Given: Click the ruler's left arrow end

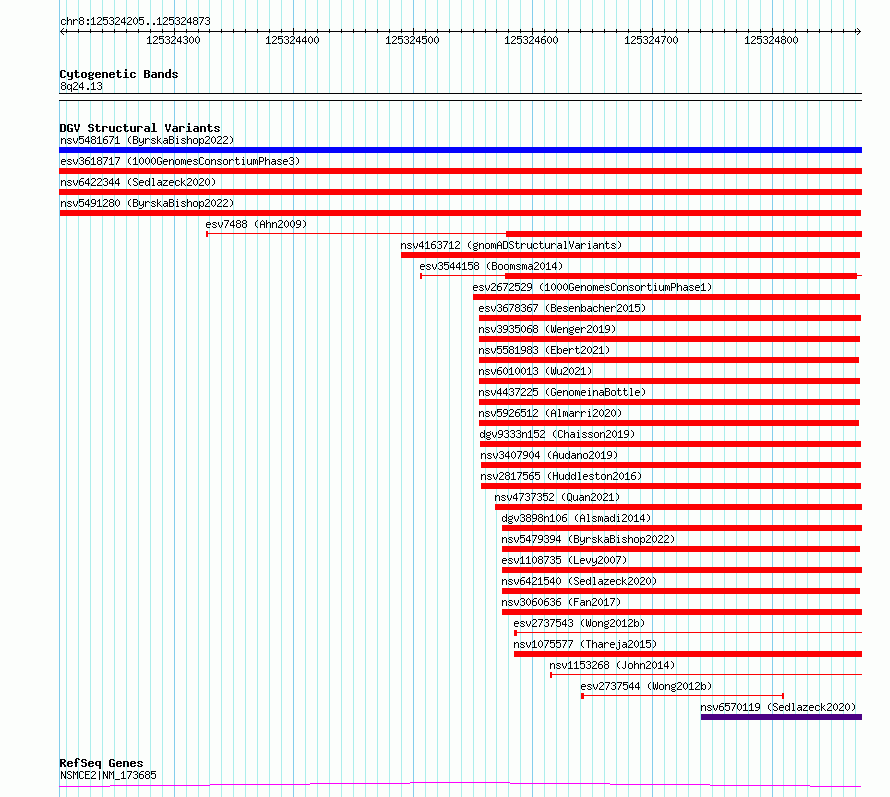Looking at the screenshot, I should 62,32.
